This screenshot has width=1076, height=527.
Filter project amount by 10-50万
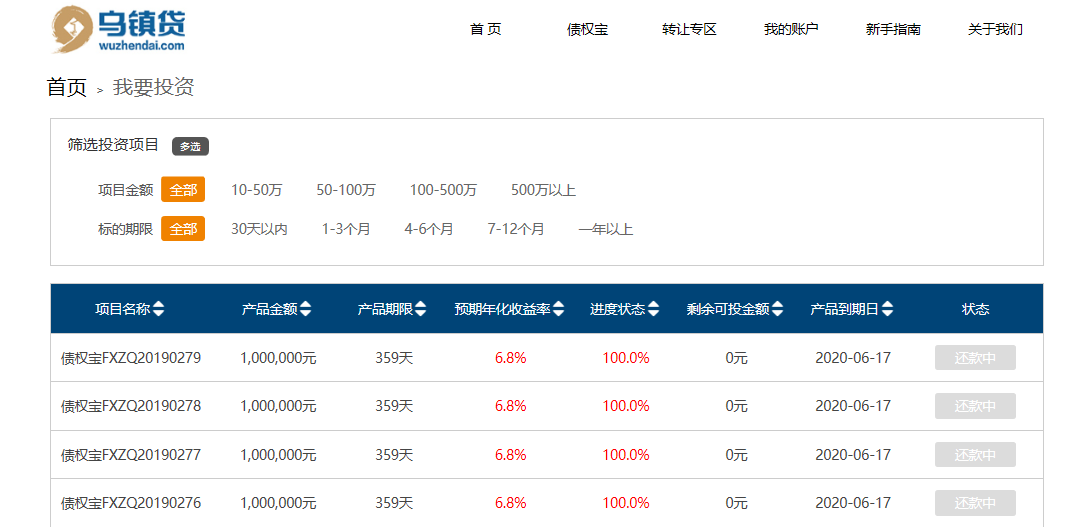257,190
